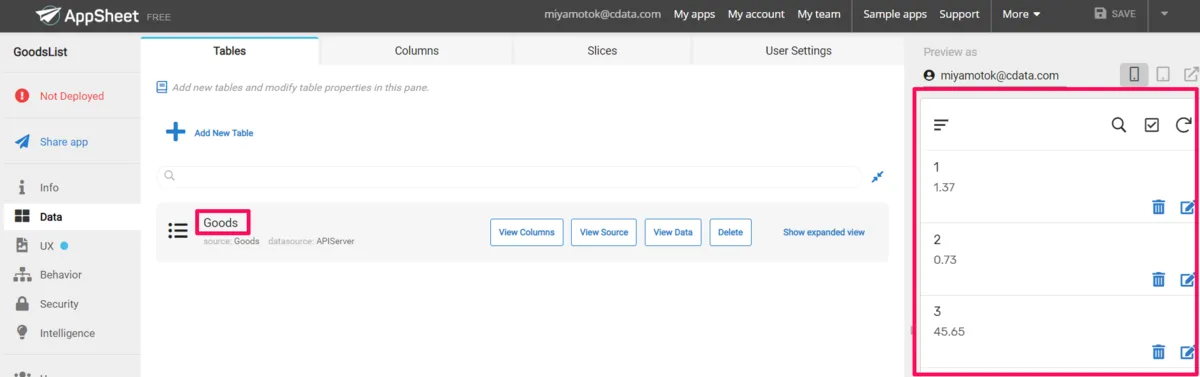The image size is (1200, 377).
Task: Open the Info section
Action: (x=49, y=187)
